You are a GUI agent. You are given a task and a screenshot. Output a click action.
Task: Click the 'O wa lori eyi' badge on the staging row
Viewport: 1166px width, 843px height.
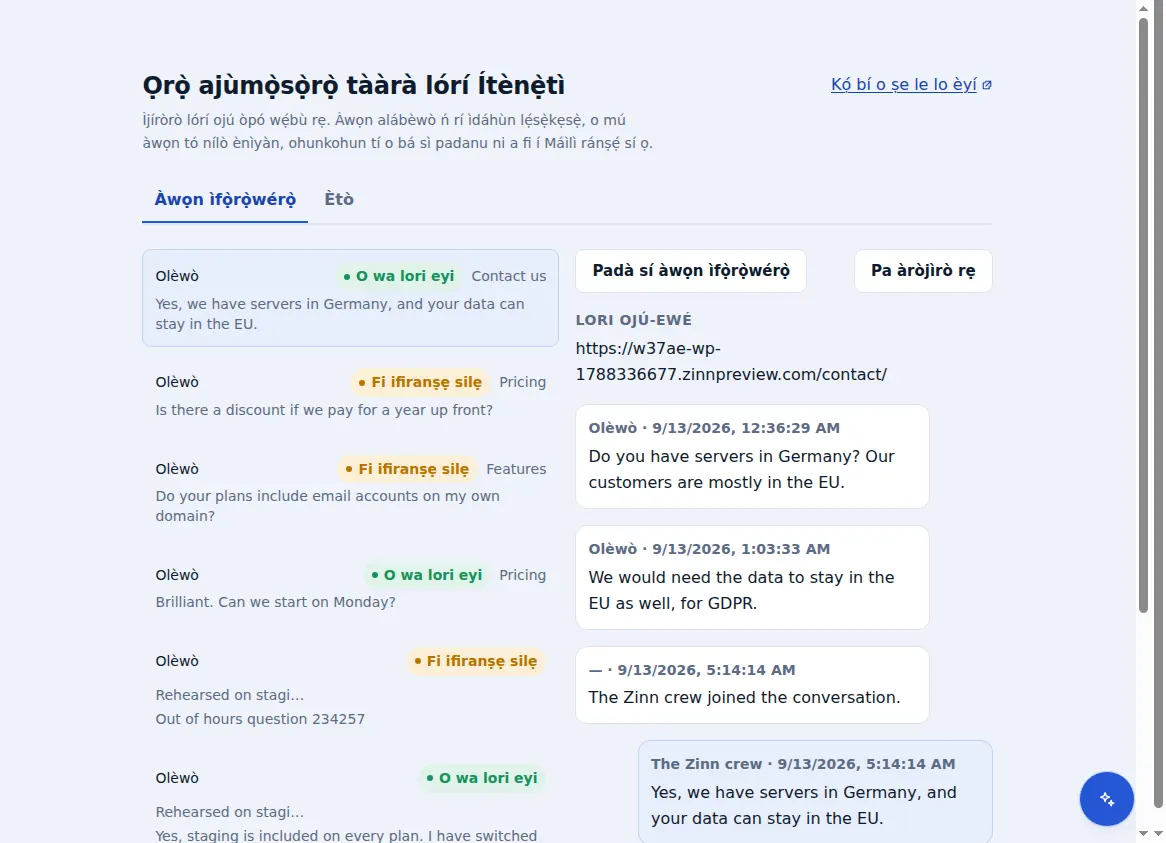482,778
